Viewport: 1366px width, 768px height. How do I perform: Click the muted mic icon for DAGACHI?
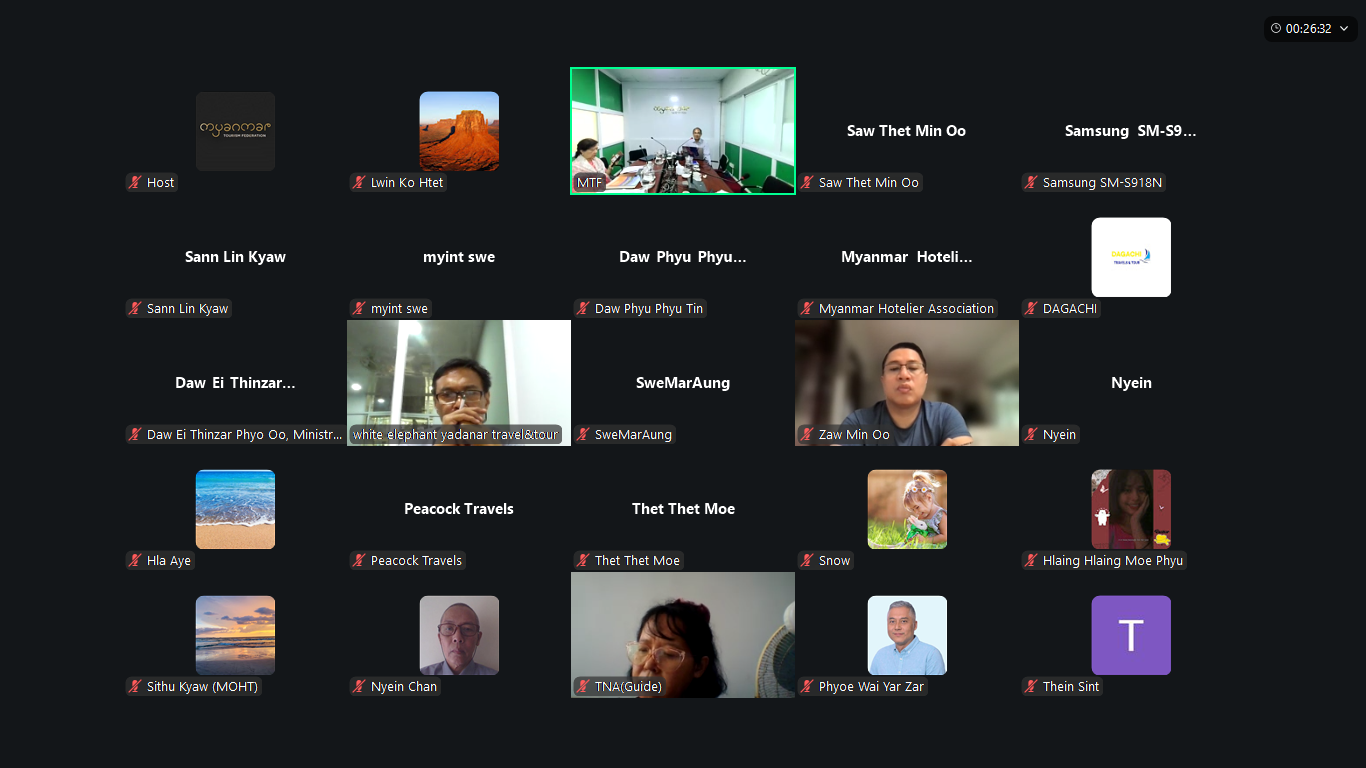(x=1030, y=309)
